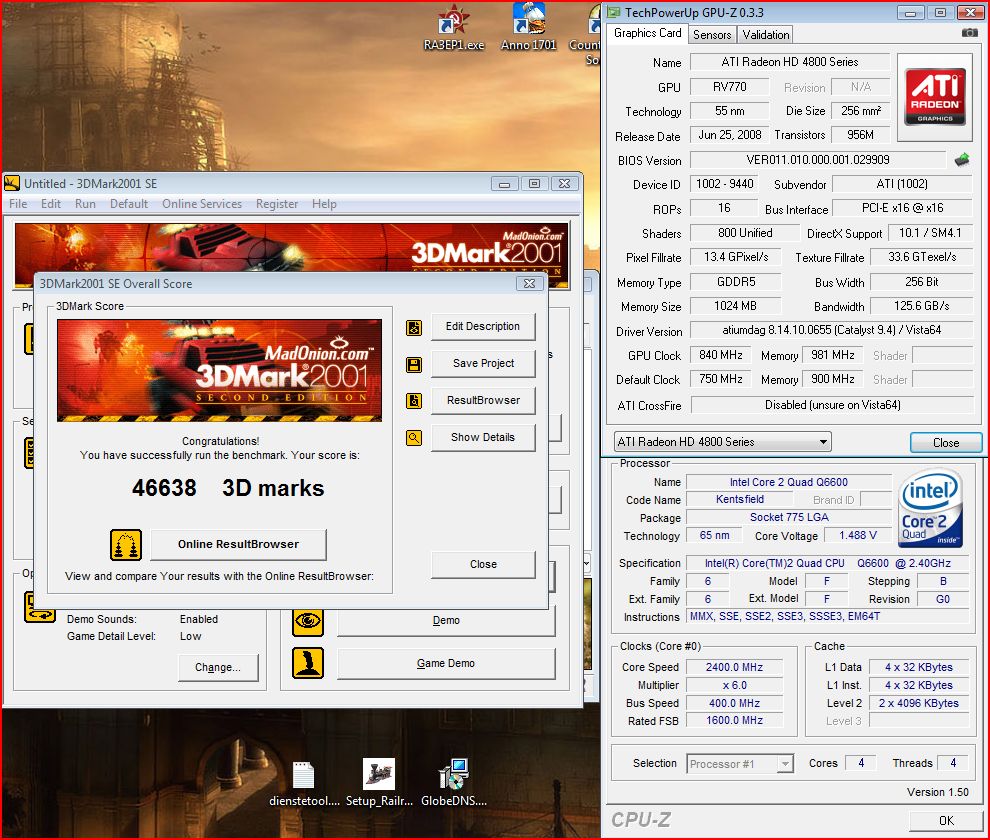The height and width of the screenshot is (840, 990).
Task: Click the Demo button
Action: [x=446, y=621]
